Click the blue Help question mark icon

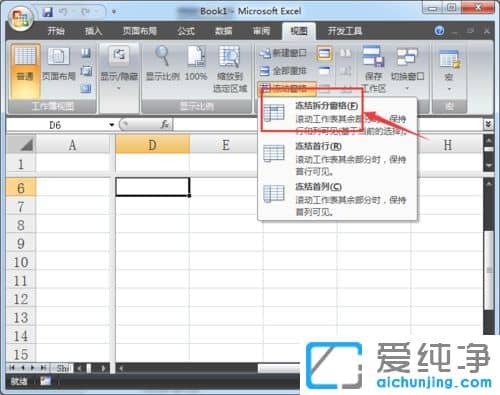click(439, 31)
